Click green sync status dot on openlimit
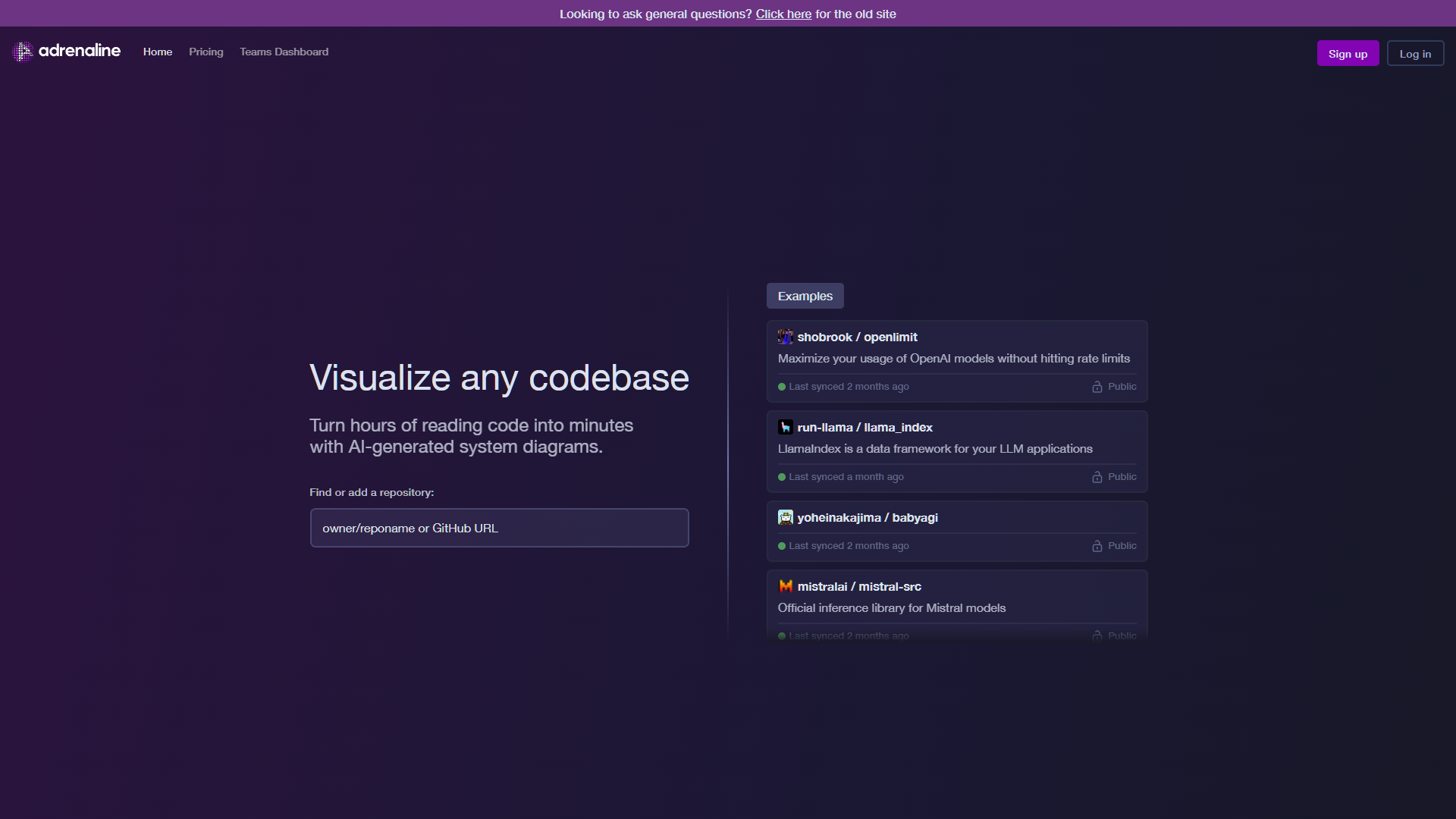Viewport: 1456px width, 819px height. (782, 387)
